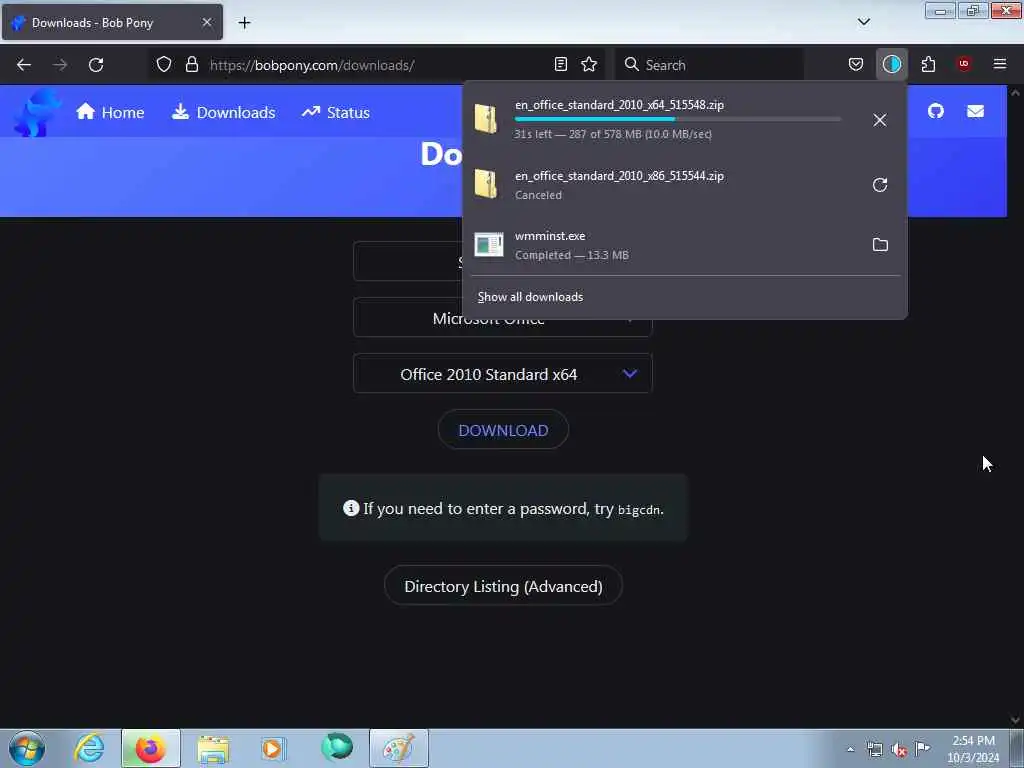Screen dimensions: 1024x768
Task: Open containing folder for wmminst.exe
Action: click(880, 245)
